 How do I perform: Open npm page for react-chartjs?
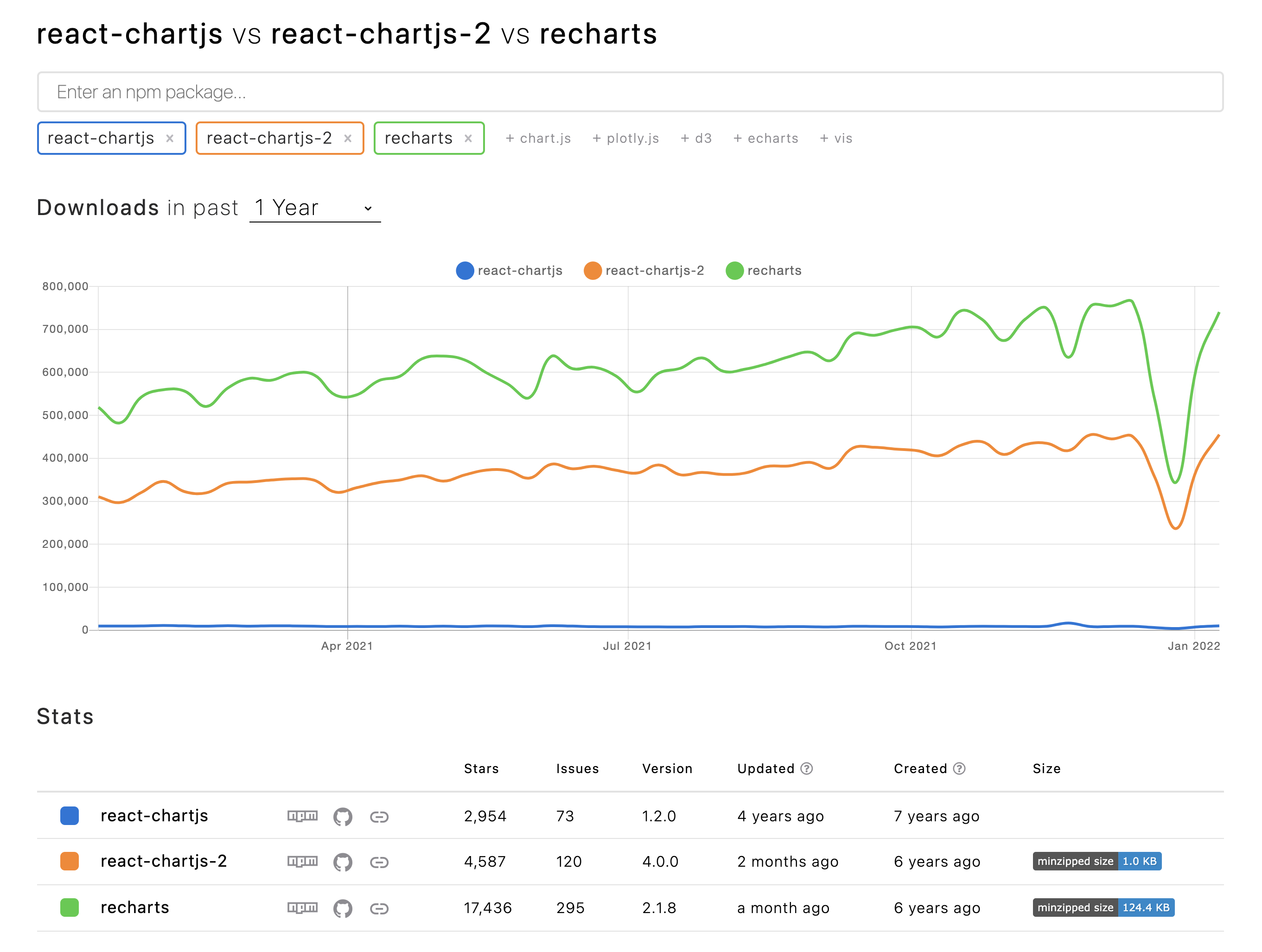[302, 816]
